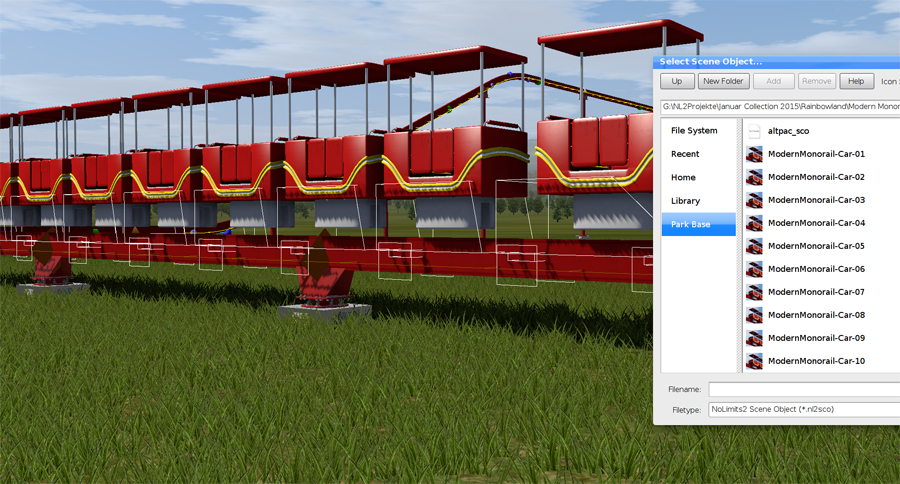Click the Help button
900x484 pixels.
[x=856, y=81]
